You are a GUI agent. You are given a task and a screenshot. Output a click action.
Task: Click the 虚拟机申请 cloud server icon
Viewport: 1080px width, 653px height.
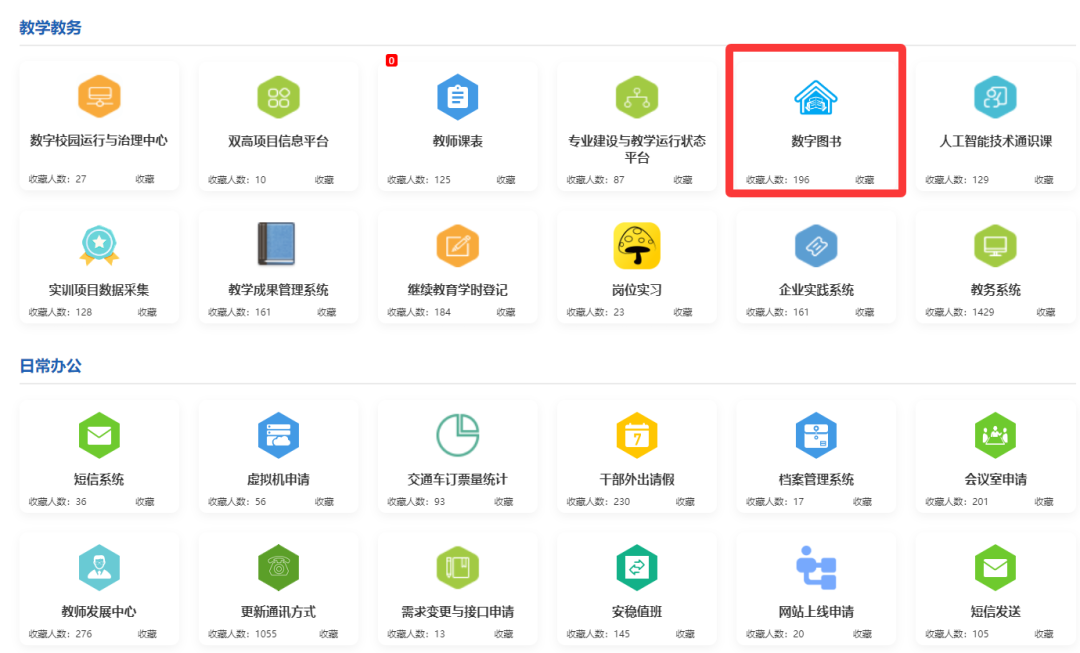[x=278, y=435]
